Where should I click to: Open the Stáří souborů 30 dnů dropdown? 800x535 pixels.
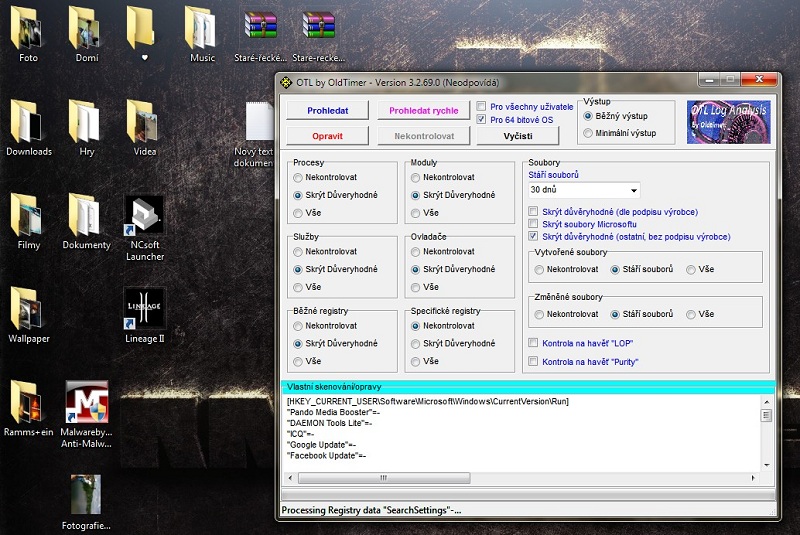click(584, 190)
